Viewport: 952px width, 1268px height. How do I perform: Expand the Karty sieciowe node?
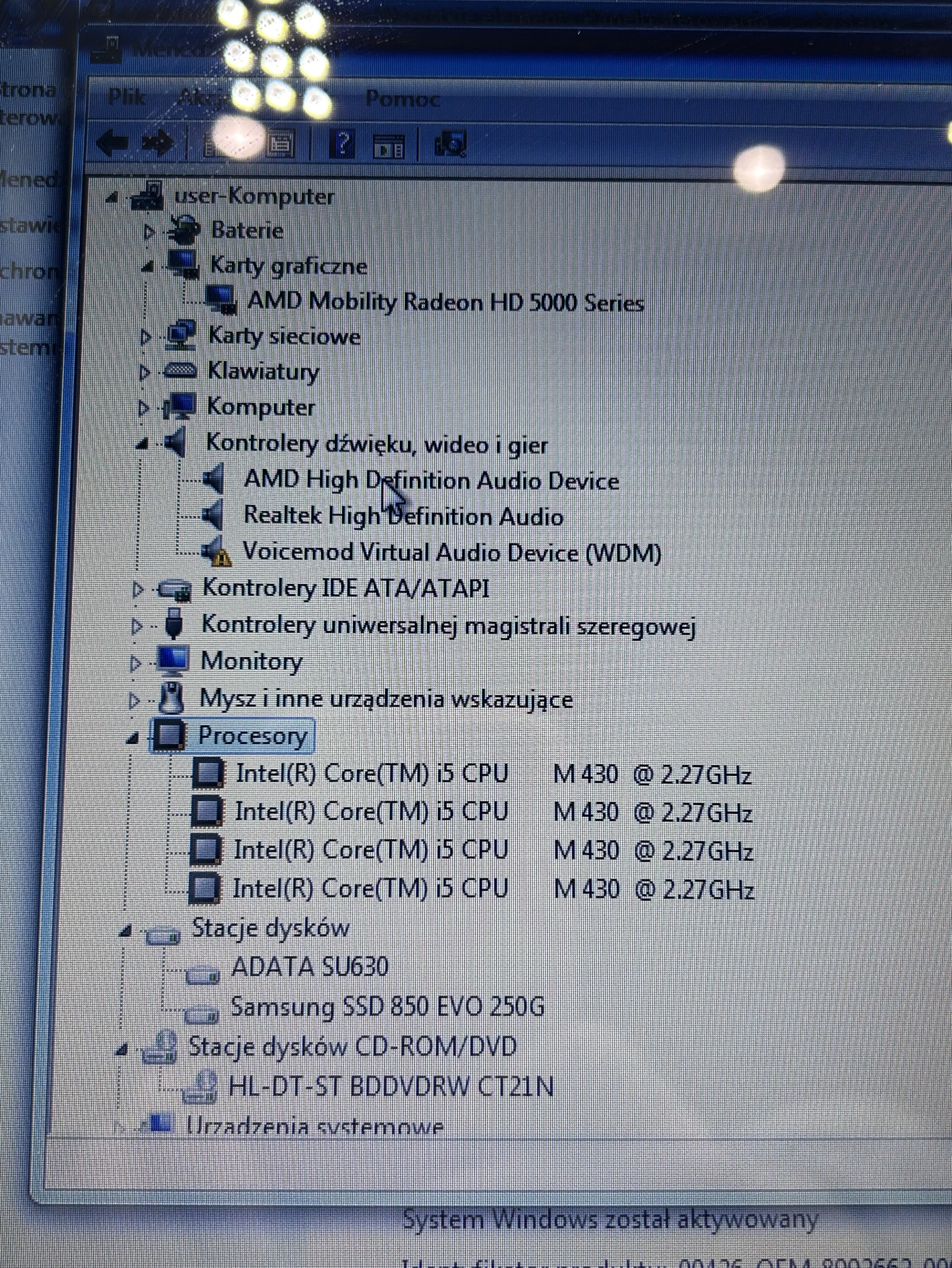(x=145, y=337)
